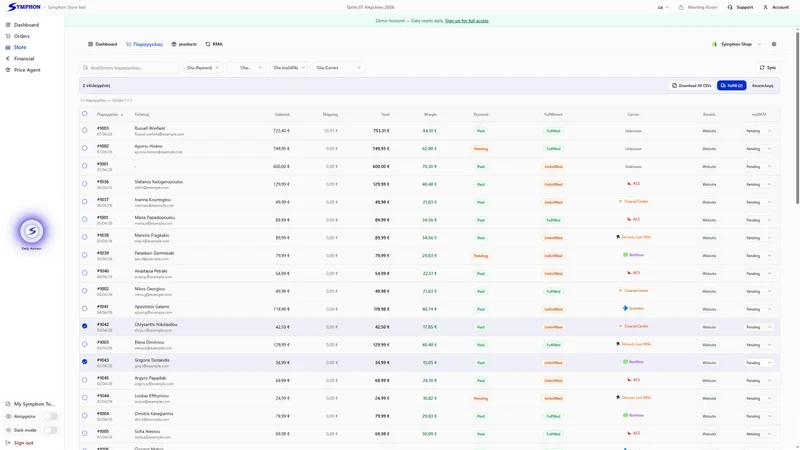
Task: Click the Website channel badge for Ayumu Hirano
Action: 709,149
